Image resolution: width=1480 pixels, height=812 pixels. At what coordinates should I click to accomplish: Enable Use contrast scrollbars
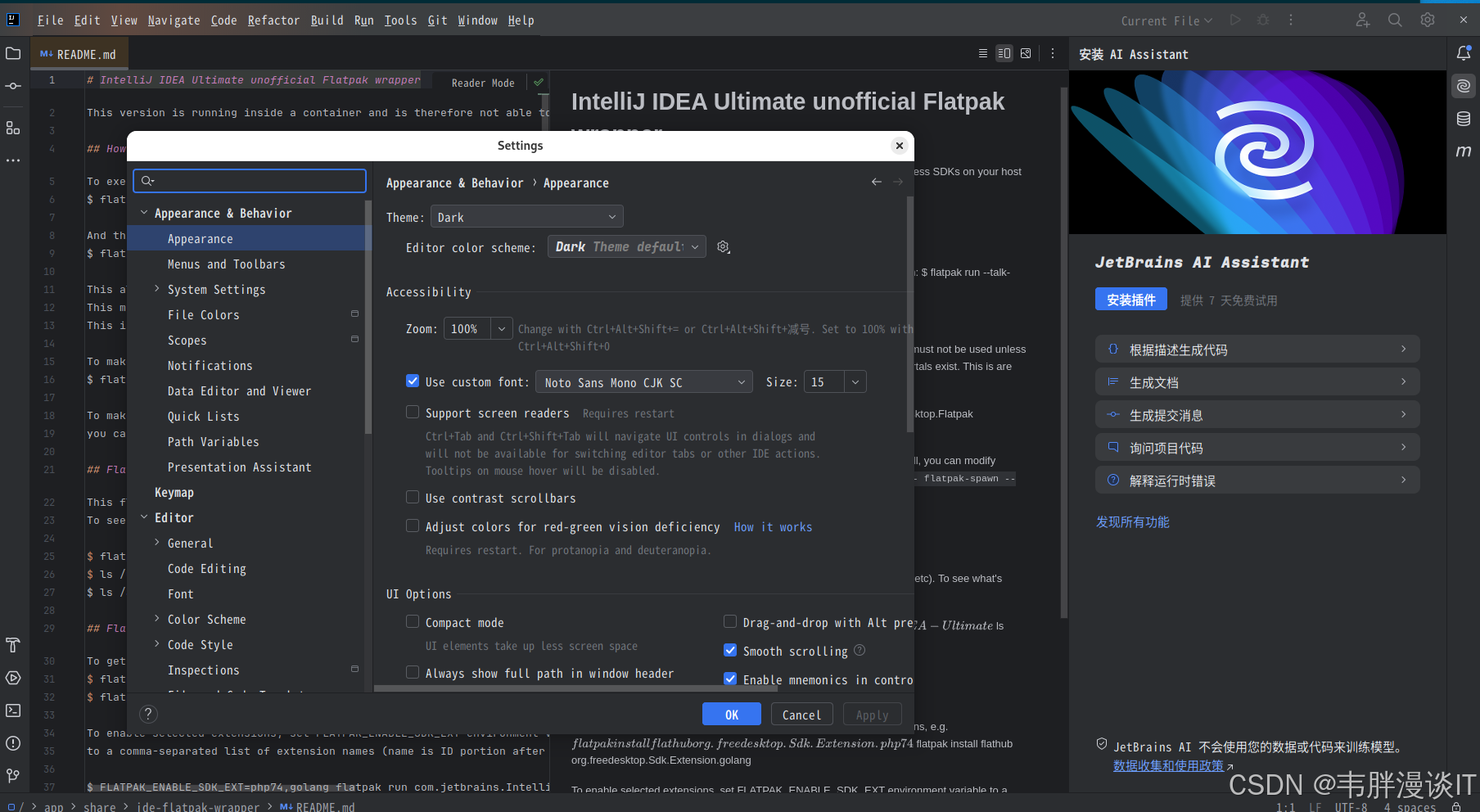coord(413,497)
